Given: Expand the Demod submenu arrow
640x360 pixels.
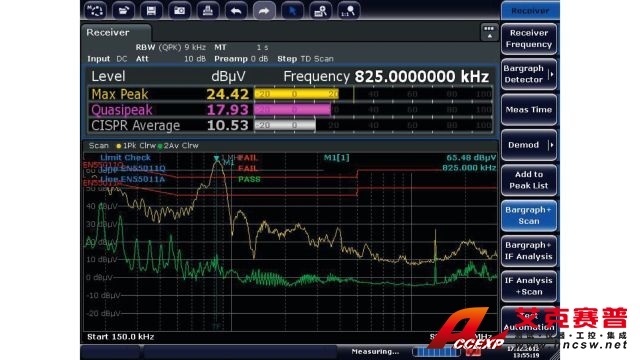Looking at the screenshot, I should (x=551, y=145).
